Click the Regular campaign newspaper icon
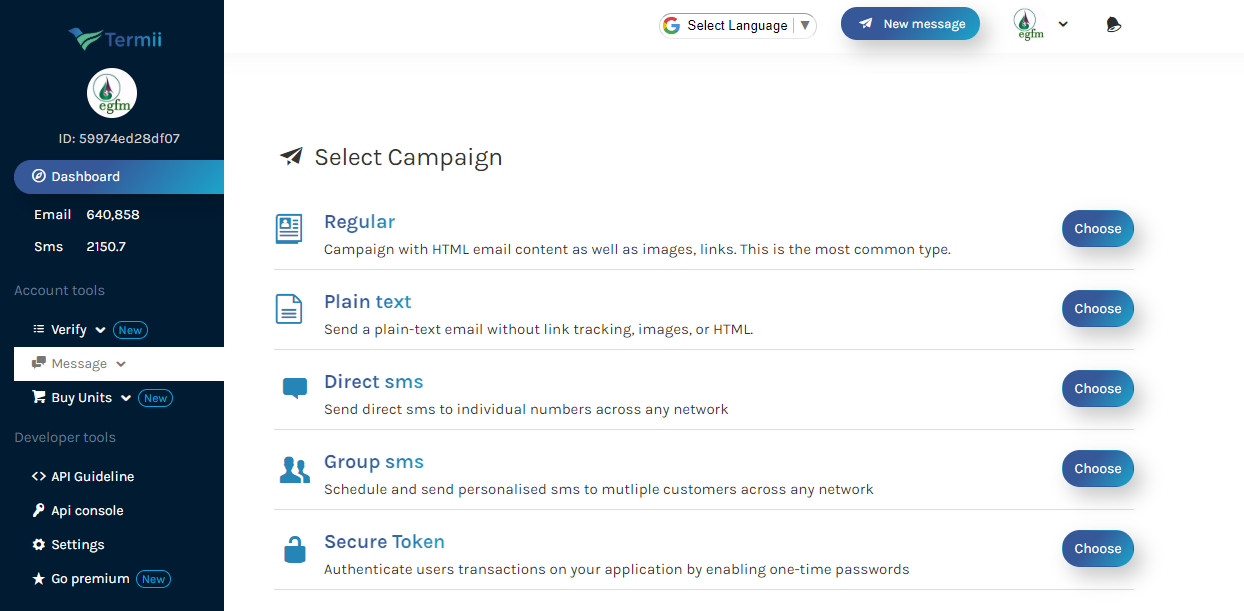The width and height of the screenshot is (1244, 611). tap(289, 229)
